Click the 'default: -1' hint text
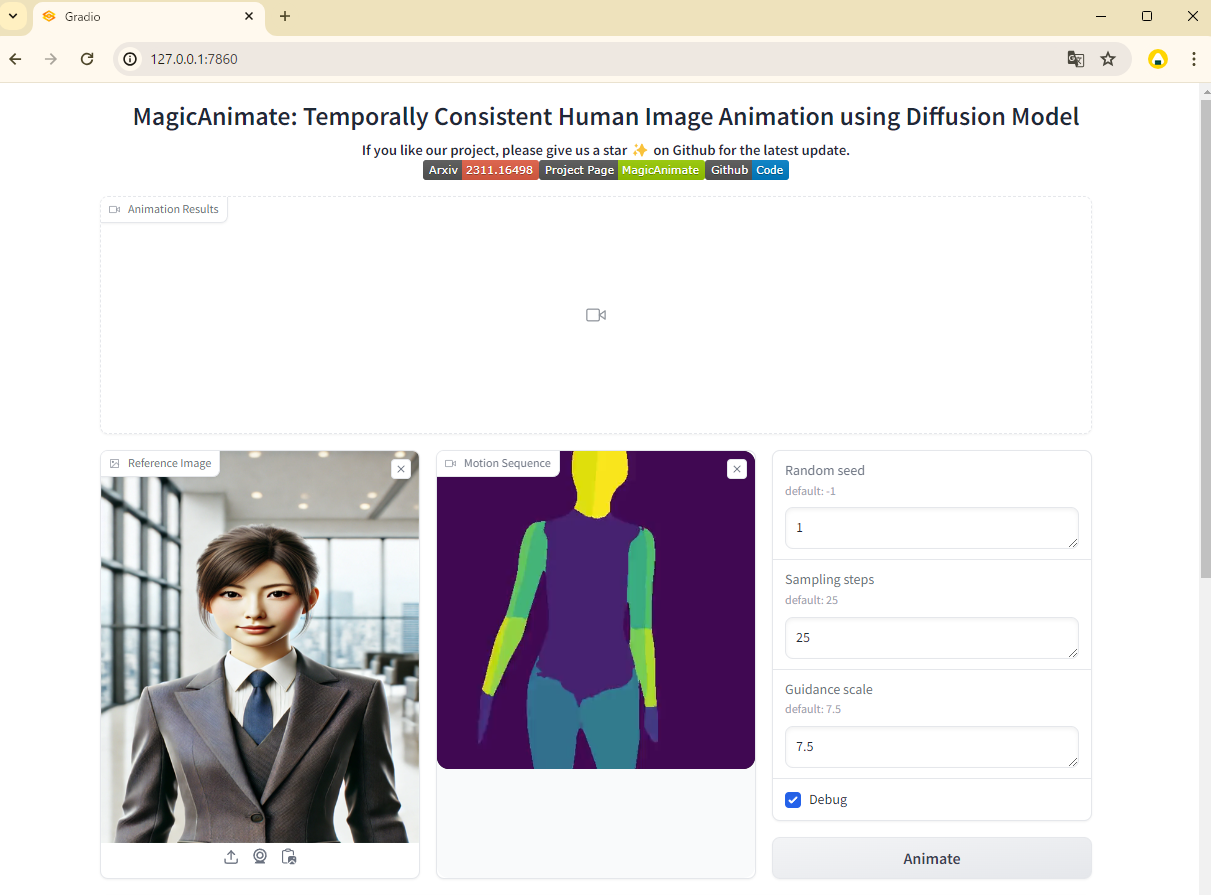 (x=810, y=491)
